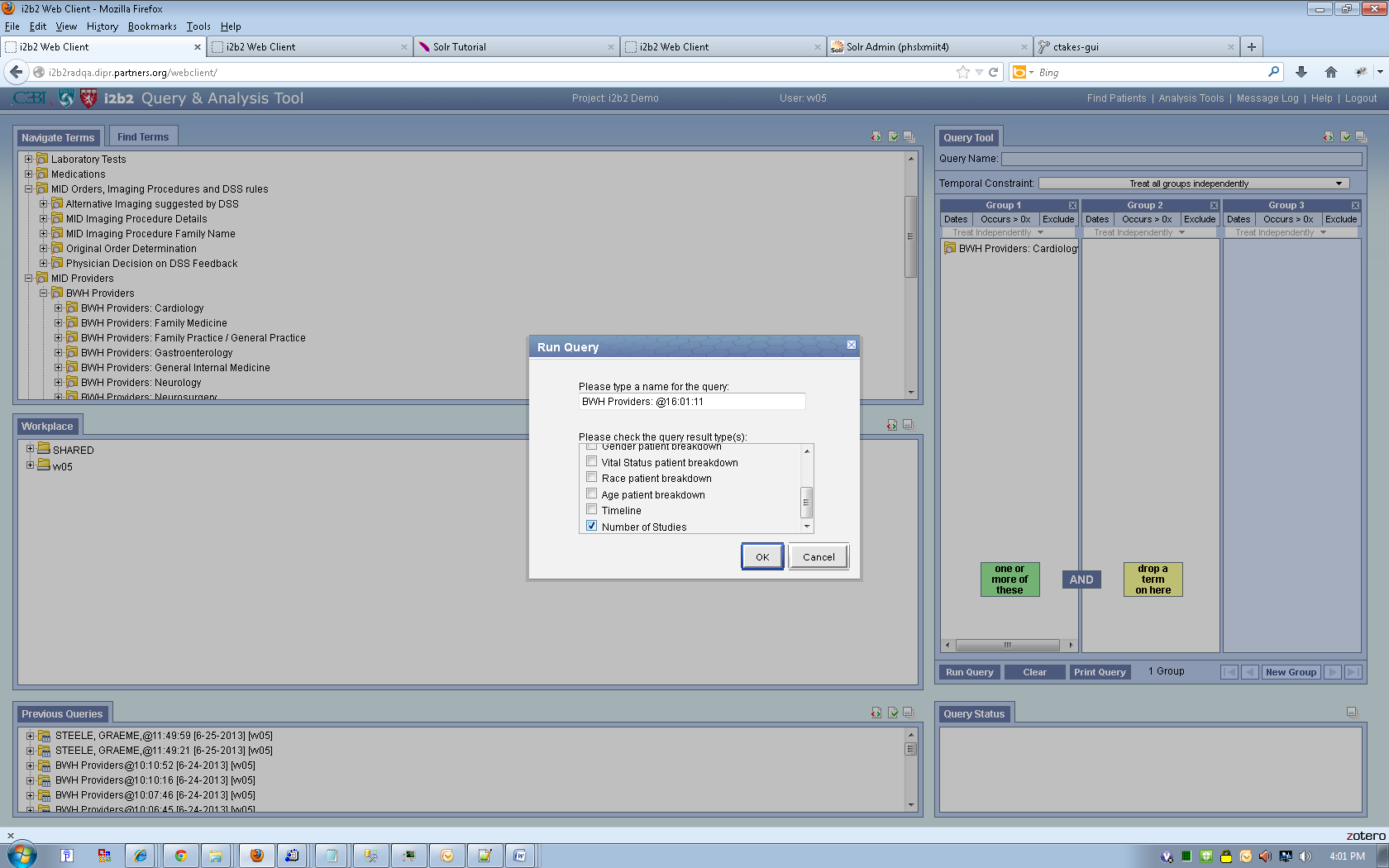Viewport: 1389px width, 868px height.
Task: Collapse the MID Providers node
Action: tap(28, 278)
